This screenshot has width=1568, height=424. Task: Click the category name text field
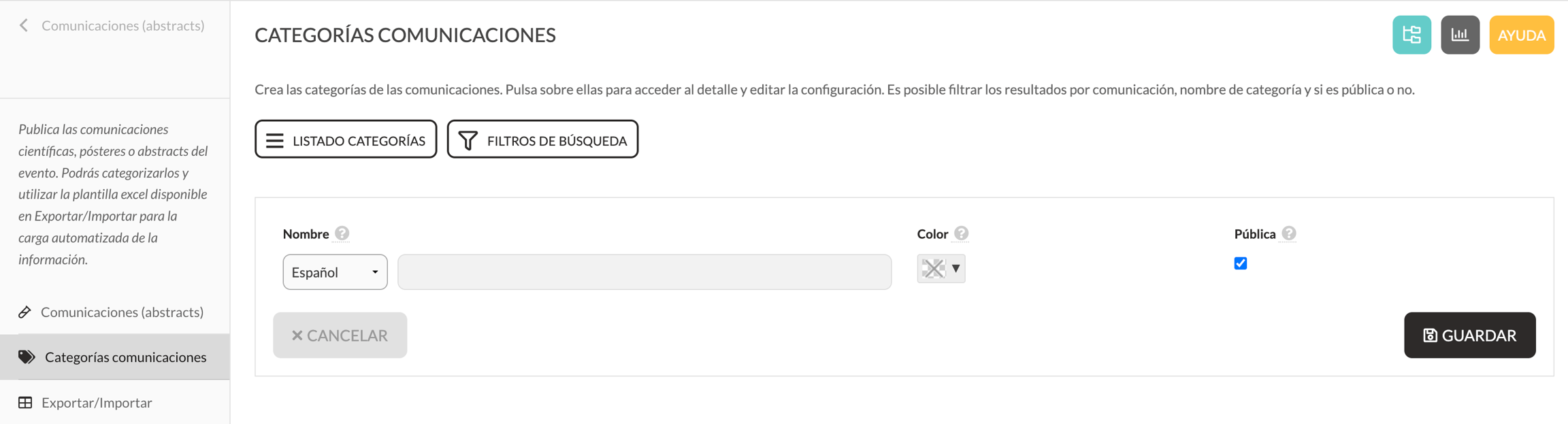point(644,272)
